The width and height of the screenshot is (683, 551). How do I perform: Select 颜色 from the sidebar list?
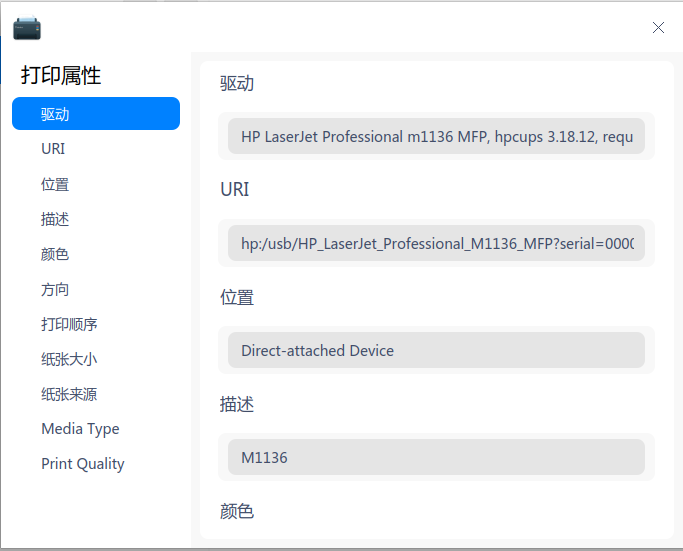pos(55,254)
